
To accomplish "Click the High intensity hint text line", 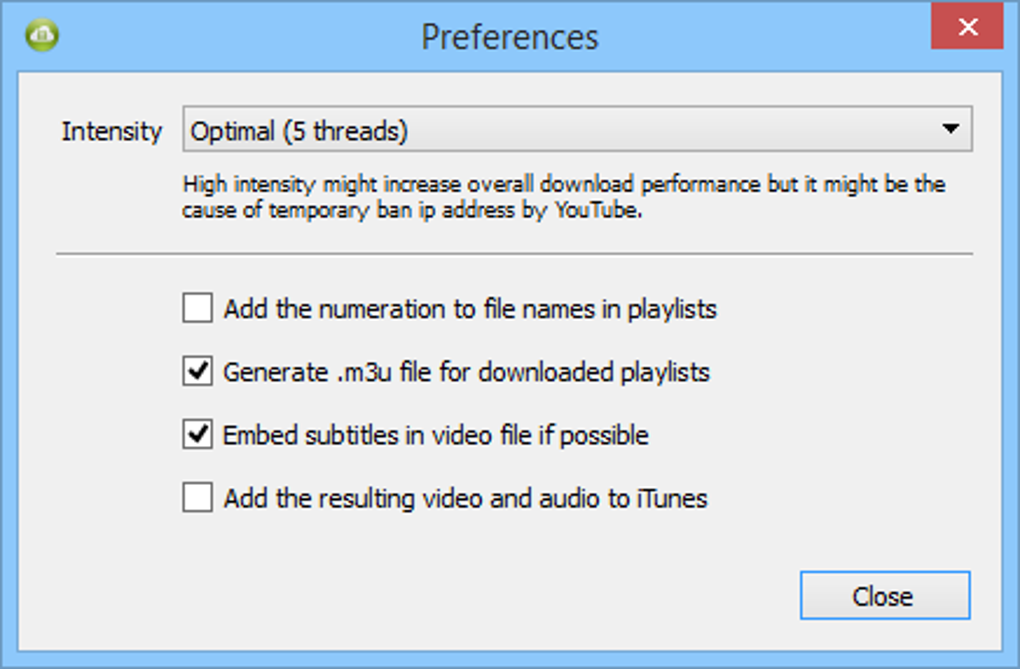I will coord(563,185).
